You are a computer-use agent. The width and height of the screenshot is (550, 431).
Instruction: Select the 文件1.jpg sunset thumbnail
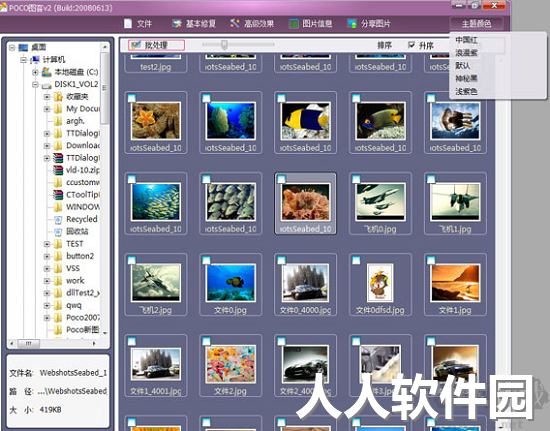coord(455,283)
